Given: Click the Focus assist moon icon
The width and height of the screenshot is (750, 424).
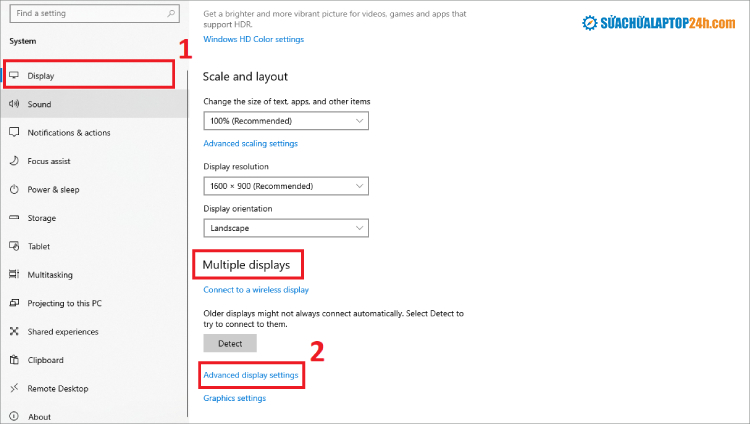Looking at the screenshot, I should [14, 161].
